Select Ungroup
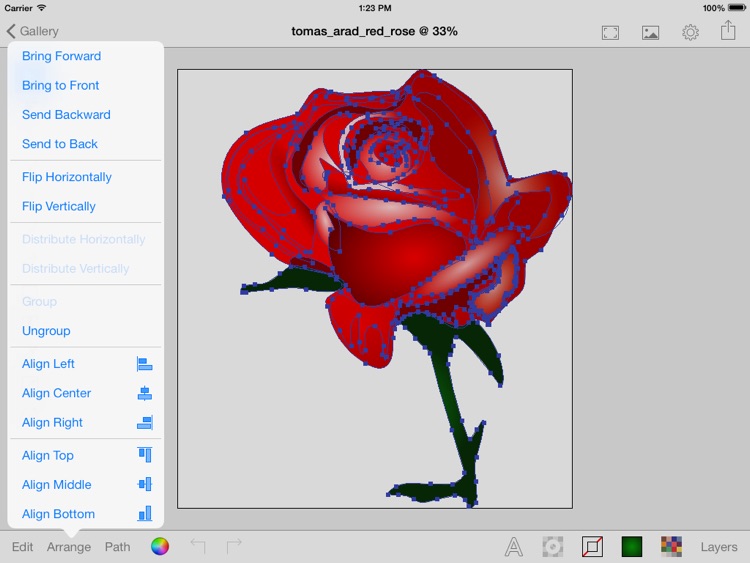 [46, 331]
